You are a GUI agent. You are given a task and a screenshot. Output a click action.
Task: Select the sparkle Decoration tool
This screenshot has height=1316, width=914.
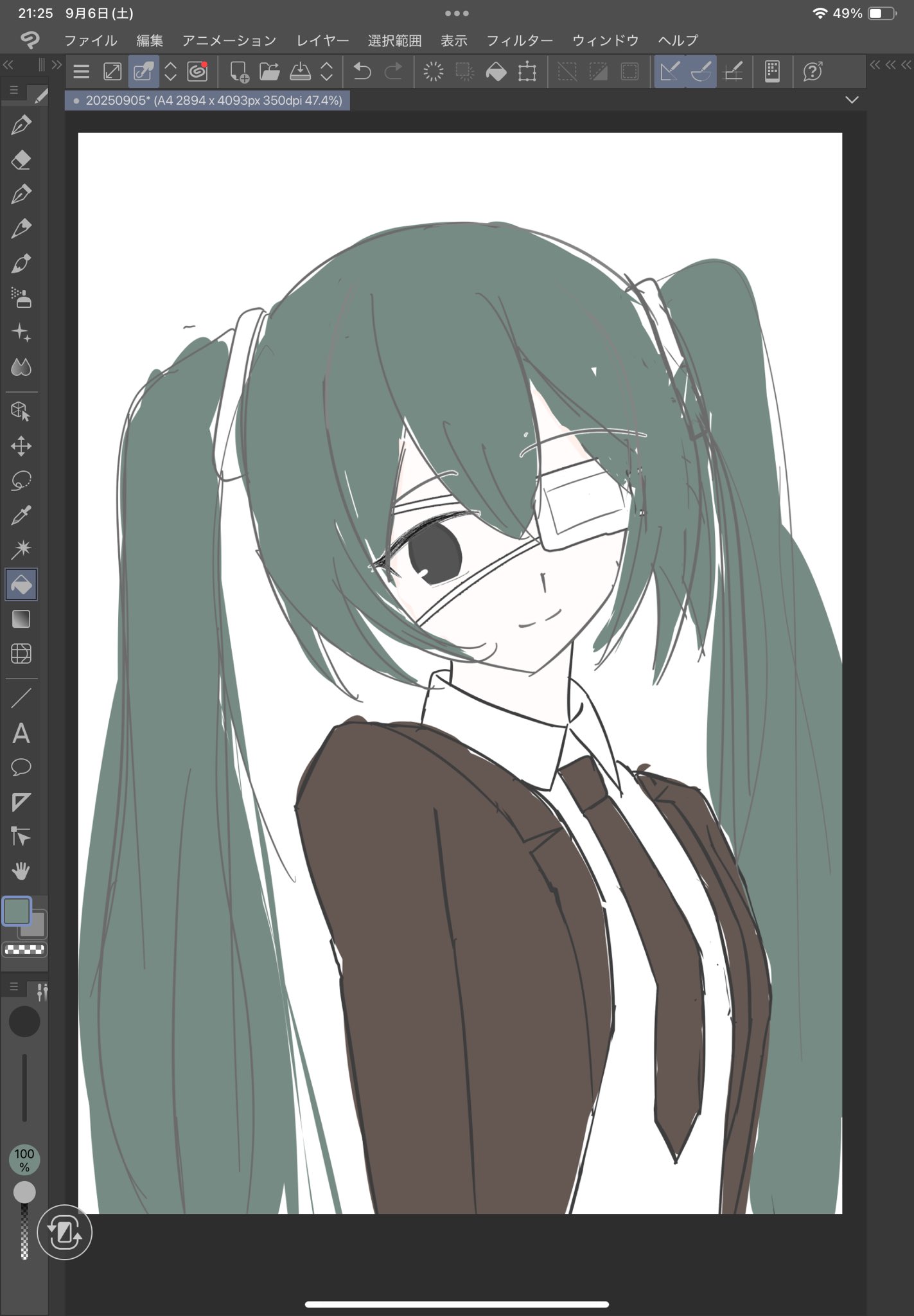click(x=21, y=333)
